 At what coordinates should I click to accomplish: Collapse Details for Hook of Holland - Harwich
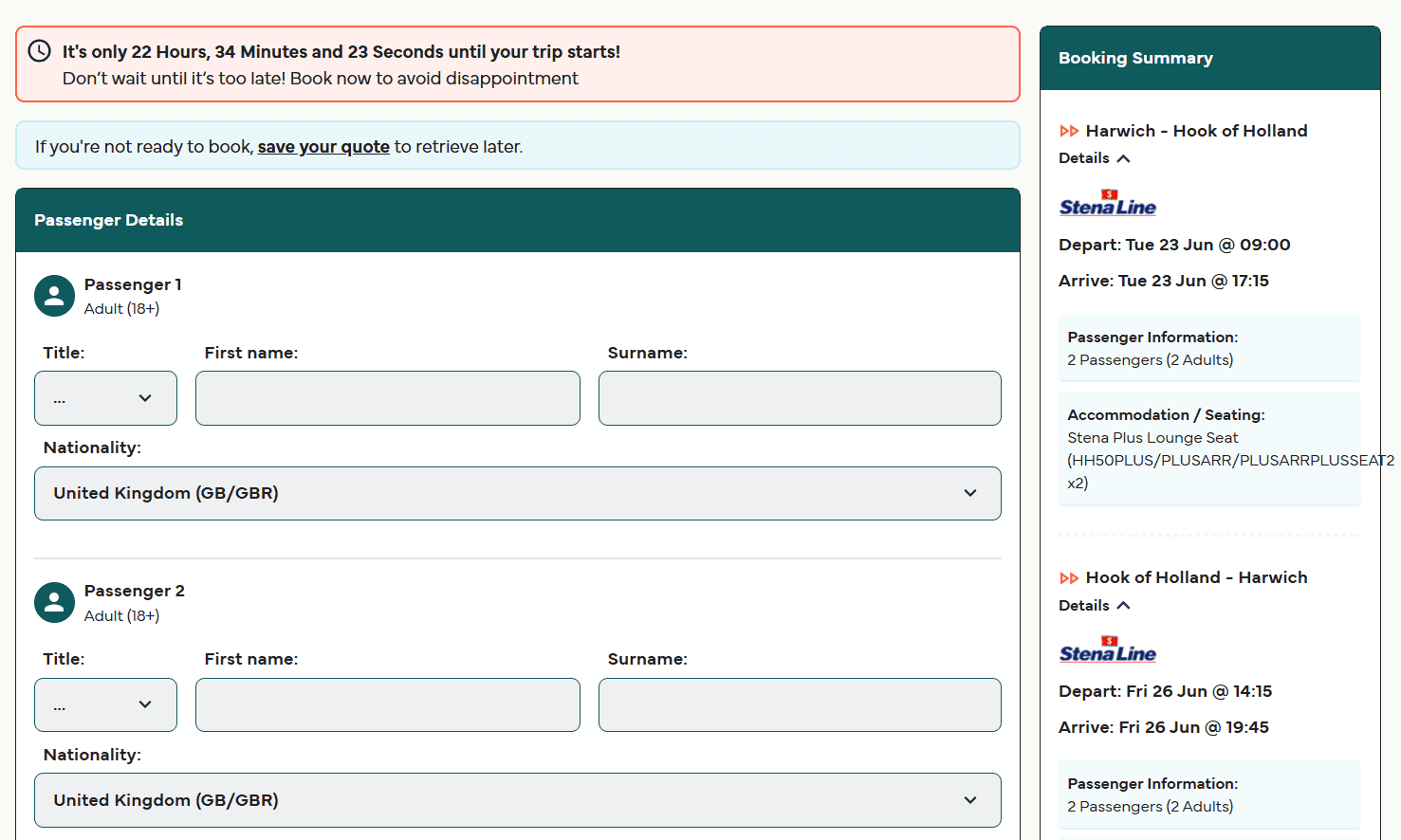(x=1095, y=605)
